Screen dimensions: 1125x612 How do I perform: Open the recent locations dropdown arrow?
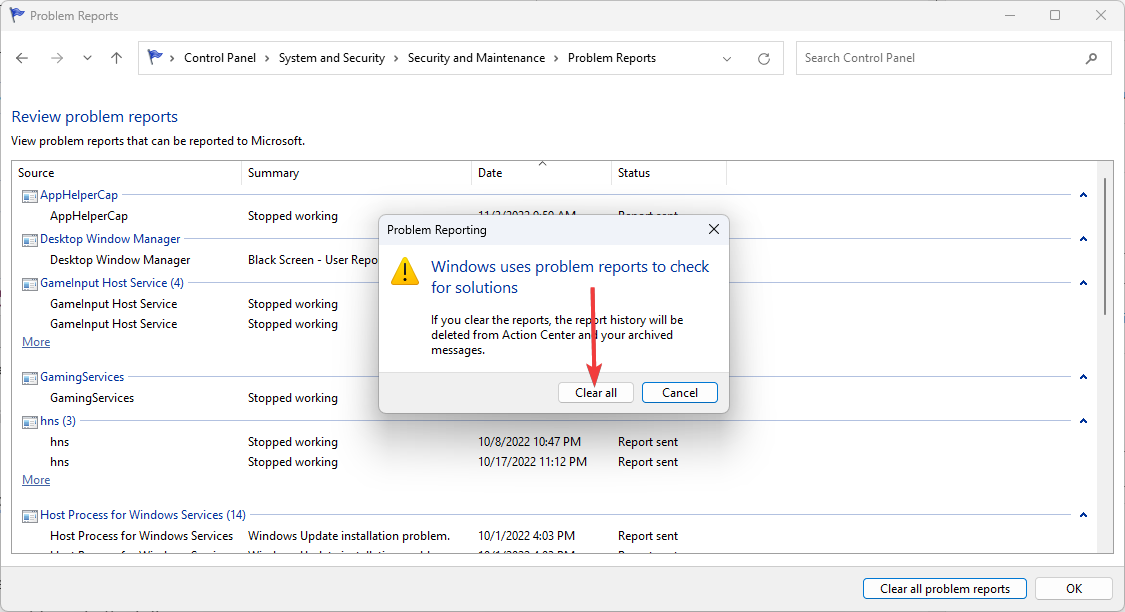87,58
